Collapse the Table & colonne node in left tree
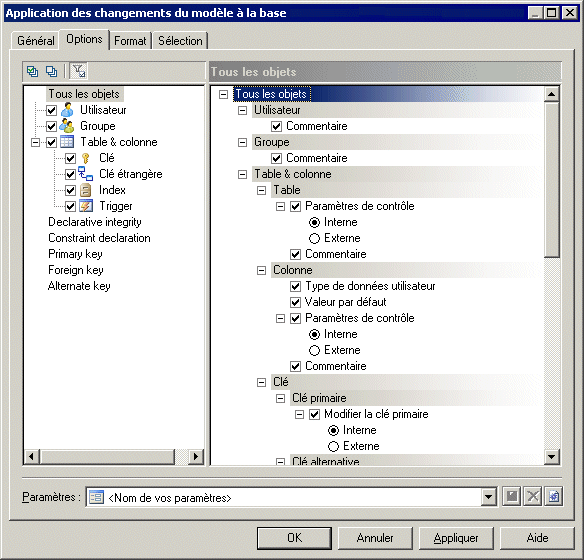The width and height of the screenshot is (584, 560). (x=35, y=142)
